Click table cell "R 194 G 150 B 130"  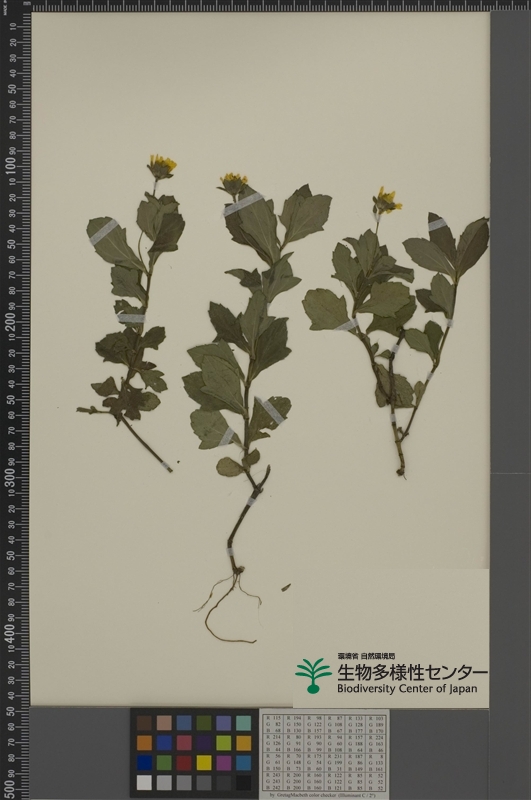294,724
